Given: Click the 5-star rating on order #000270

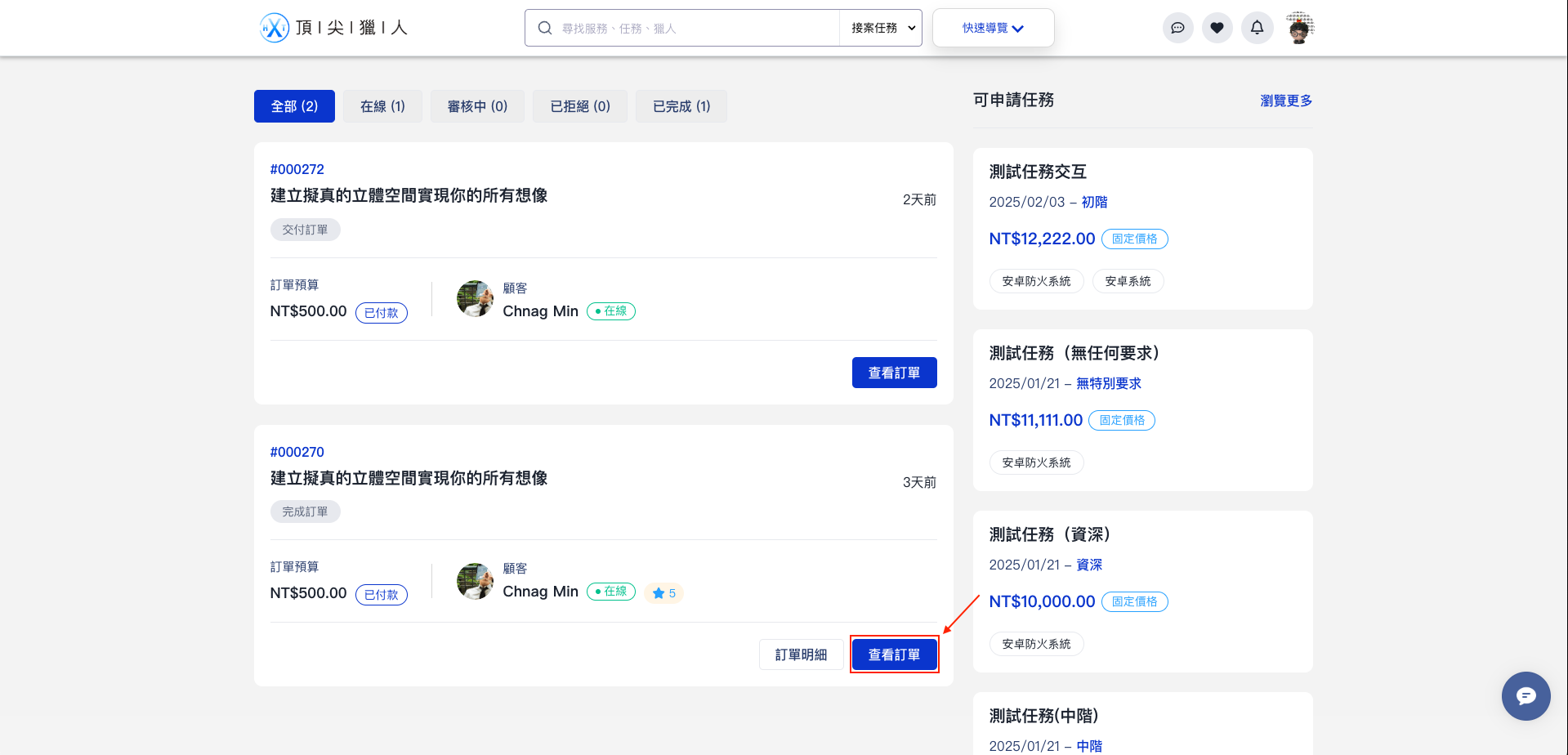Looking at the screenshot, I should tap(663, 592).
